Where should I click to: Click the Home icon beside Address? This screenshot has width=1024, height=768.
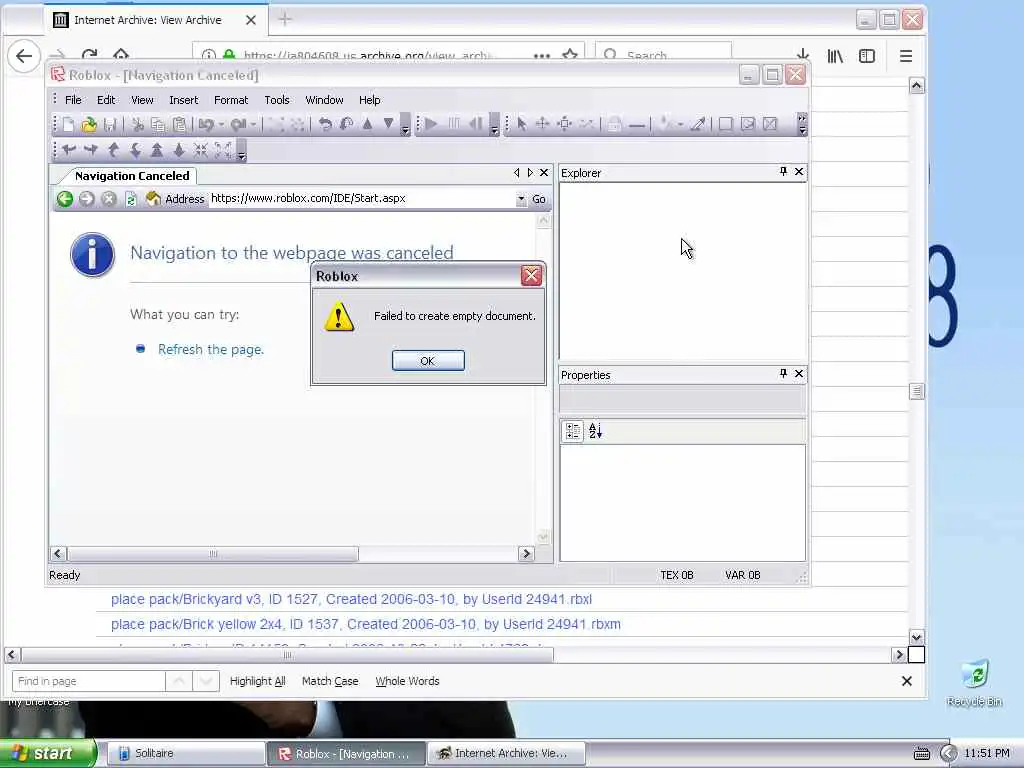click(153, 199)
